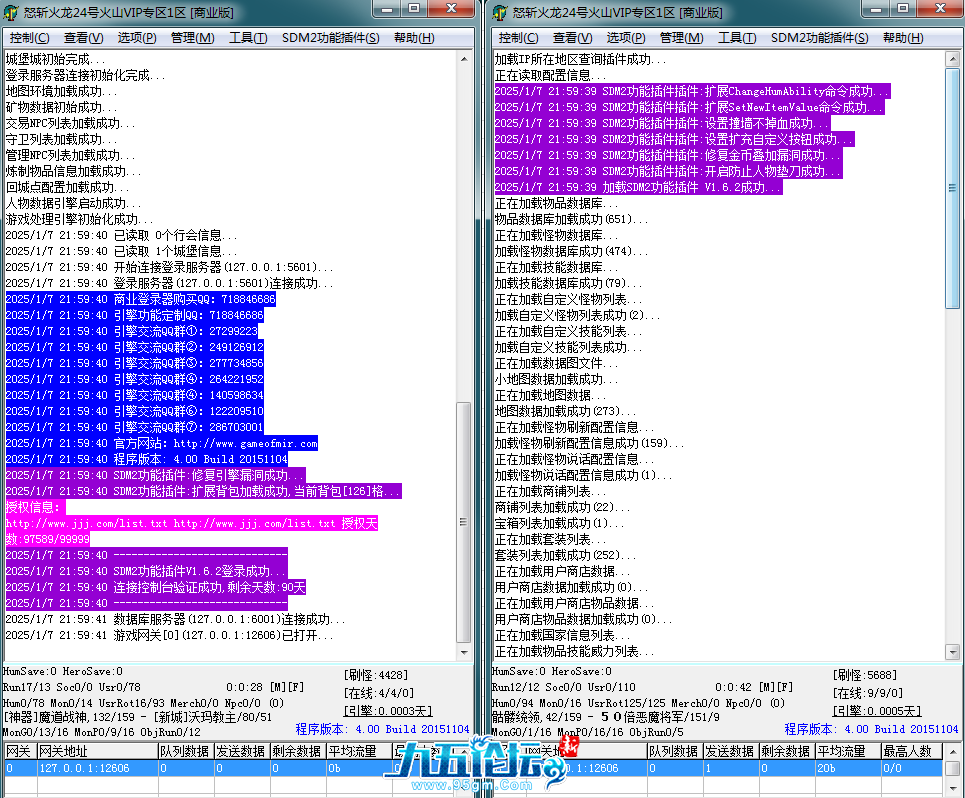Open the 控制(C) menu in left window
This screenshot has width=965, height=798.
point(29,38)
